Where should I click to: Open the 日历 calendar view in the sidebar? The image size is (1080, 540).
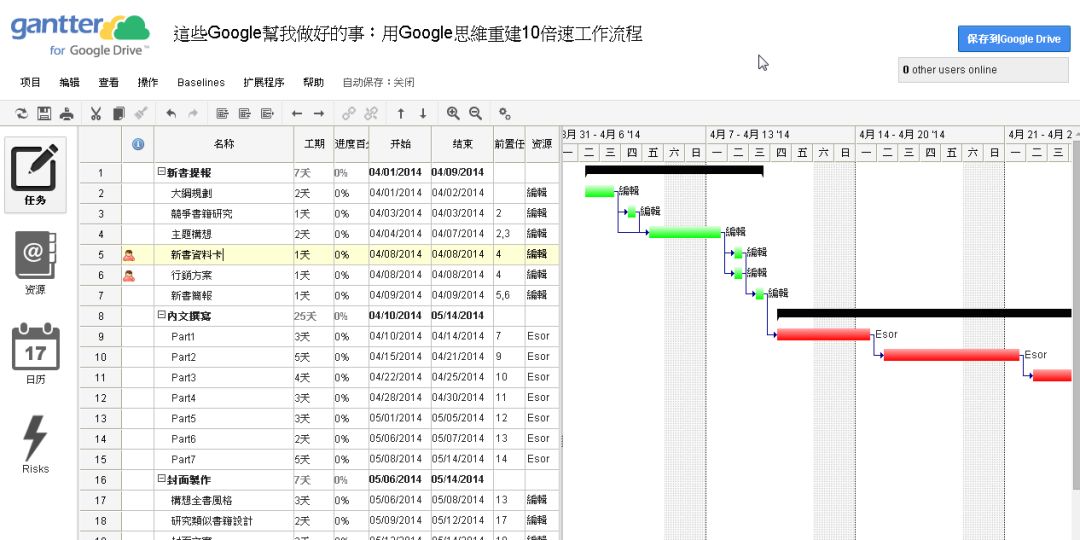tap(35, 355)
